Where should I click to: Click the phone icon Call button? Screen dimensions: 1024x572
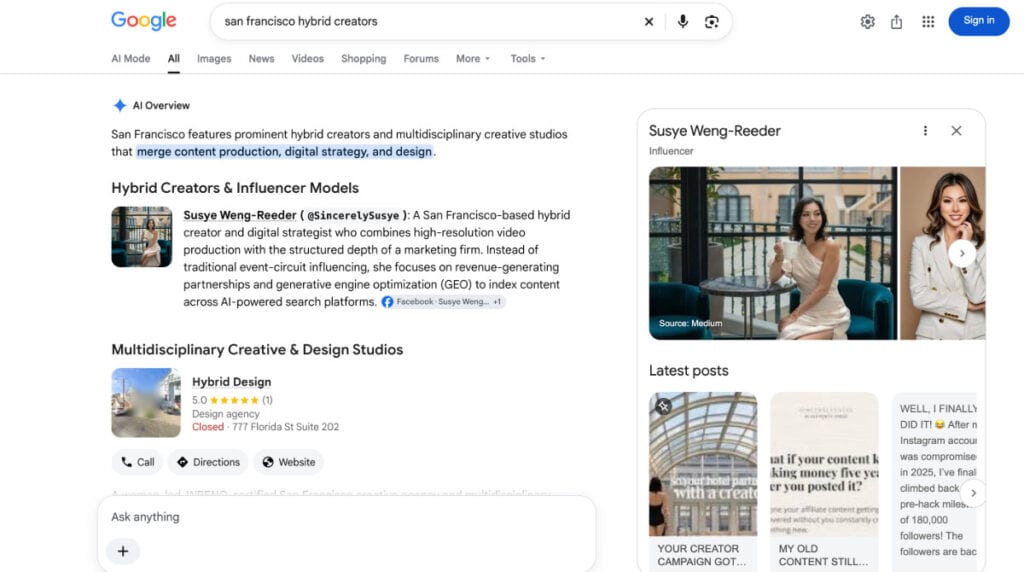coord(138,462)
